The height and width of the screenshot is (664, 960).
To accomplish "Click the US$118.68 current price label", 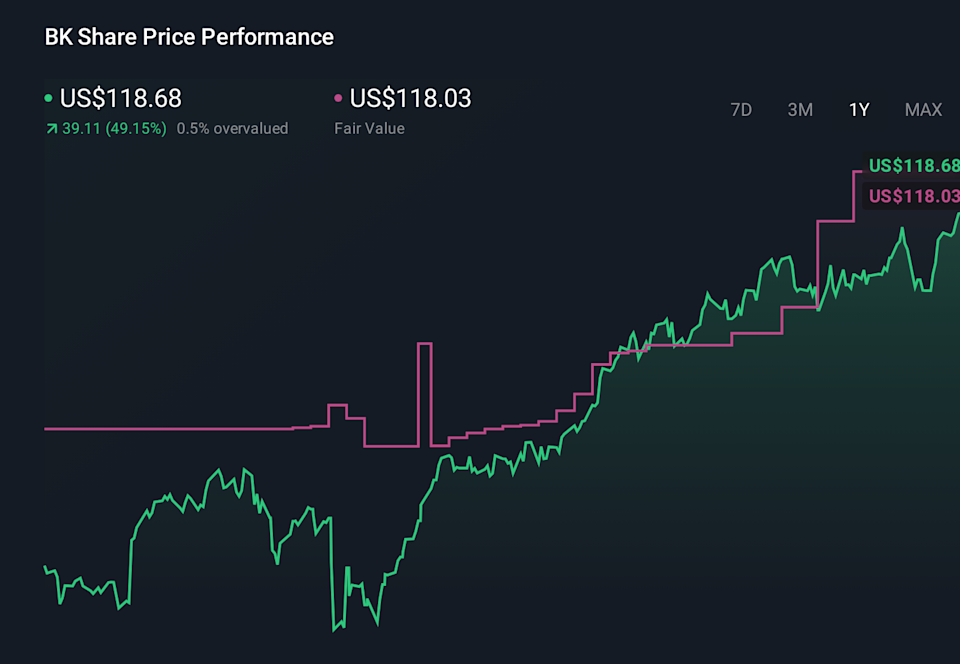I will pos(120,98).
